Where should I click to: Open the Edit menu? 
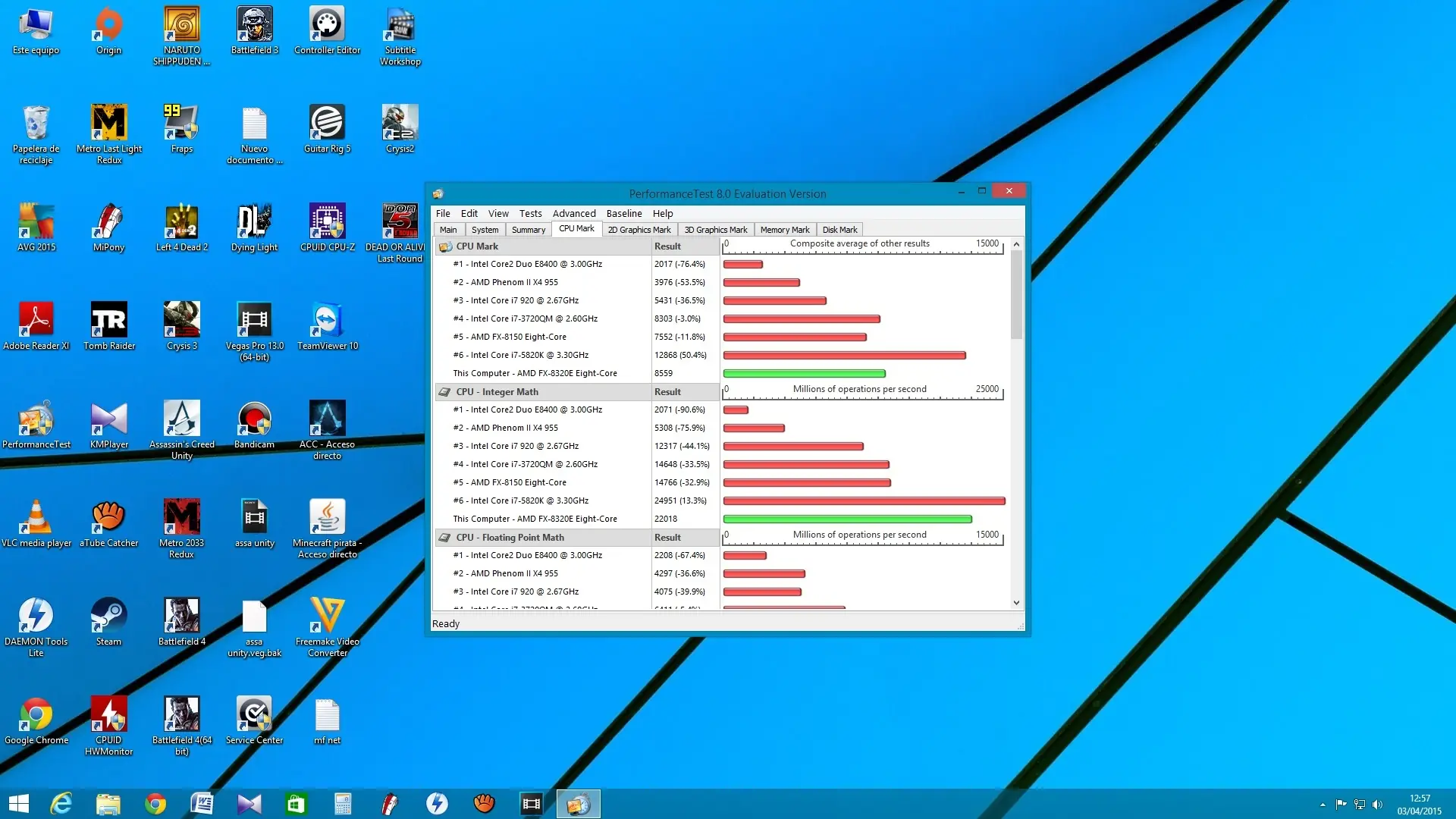tap(469, 213)
